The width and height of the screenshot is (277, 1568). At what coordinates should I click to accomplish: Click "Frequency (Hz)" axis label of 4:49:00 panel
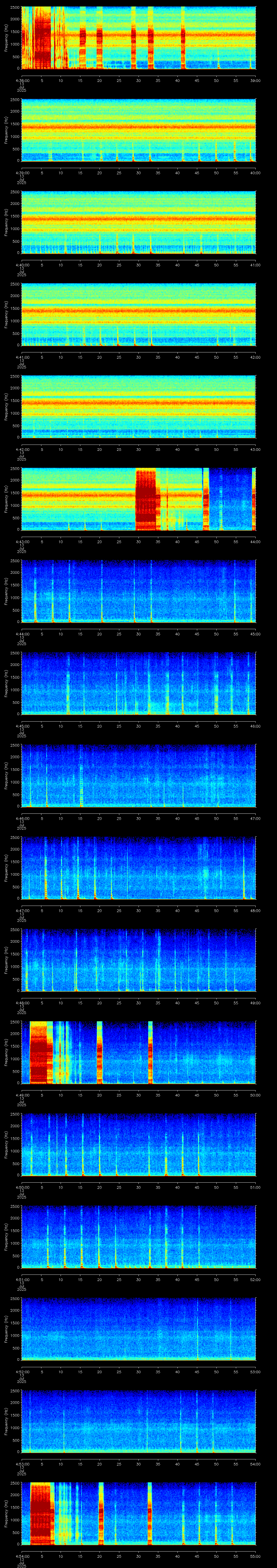click(x=6, y=1052)
